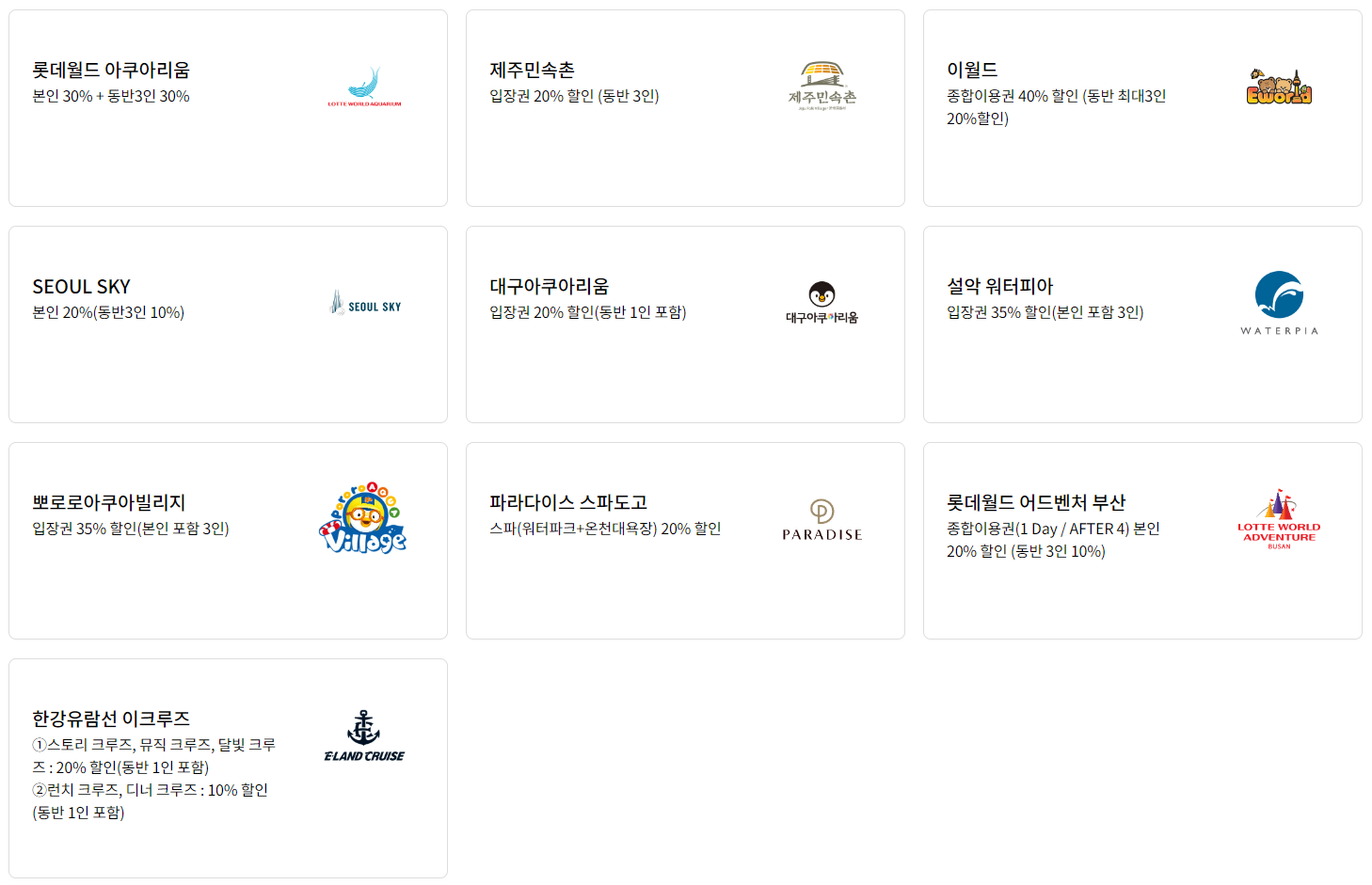The height and width of the screenshot is (885, 1372).
Task: Click the ②런치 크루즈, 디너 크루즈 discount text
Action: pyautogui.click(x=151, y=801)
